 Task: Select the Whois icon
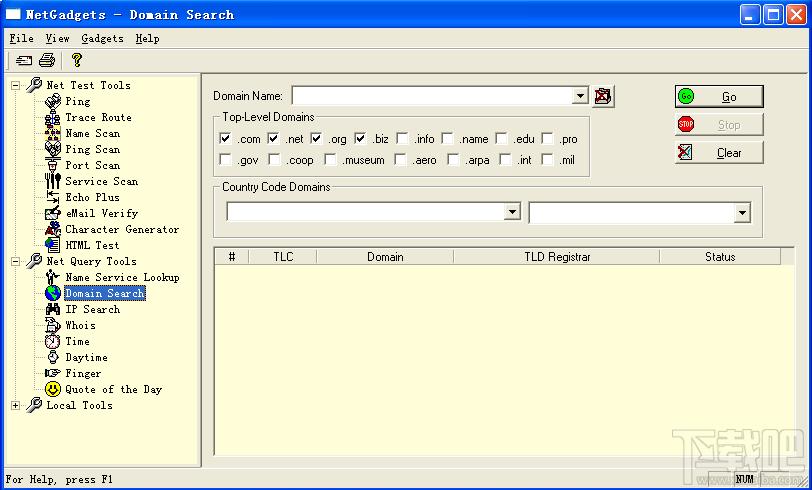53,325
